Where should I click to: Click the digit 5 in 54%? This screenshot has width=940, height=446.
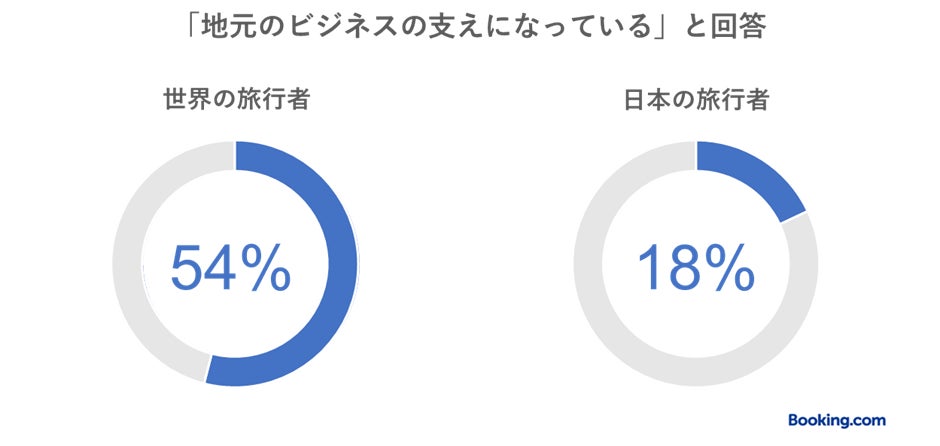coord(188,266)
